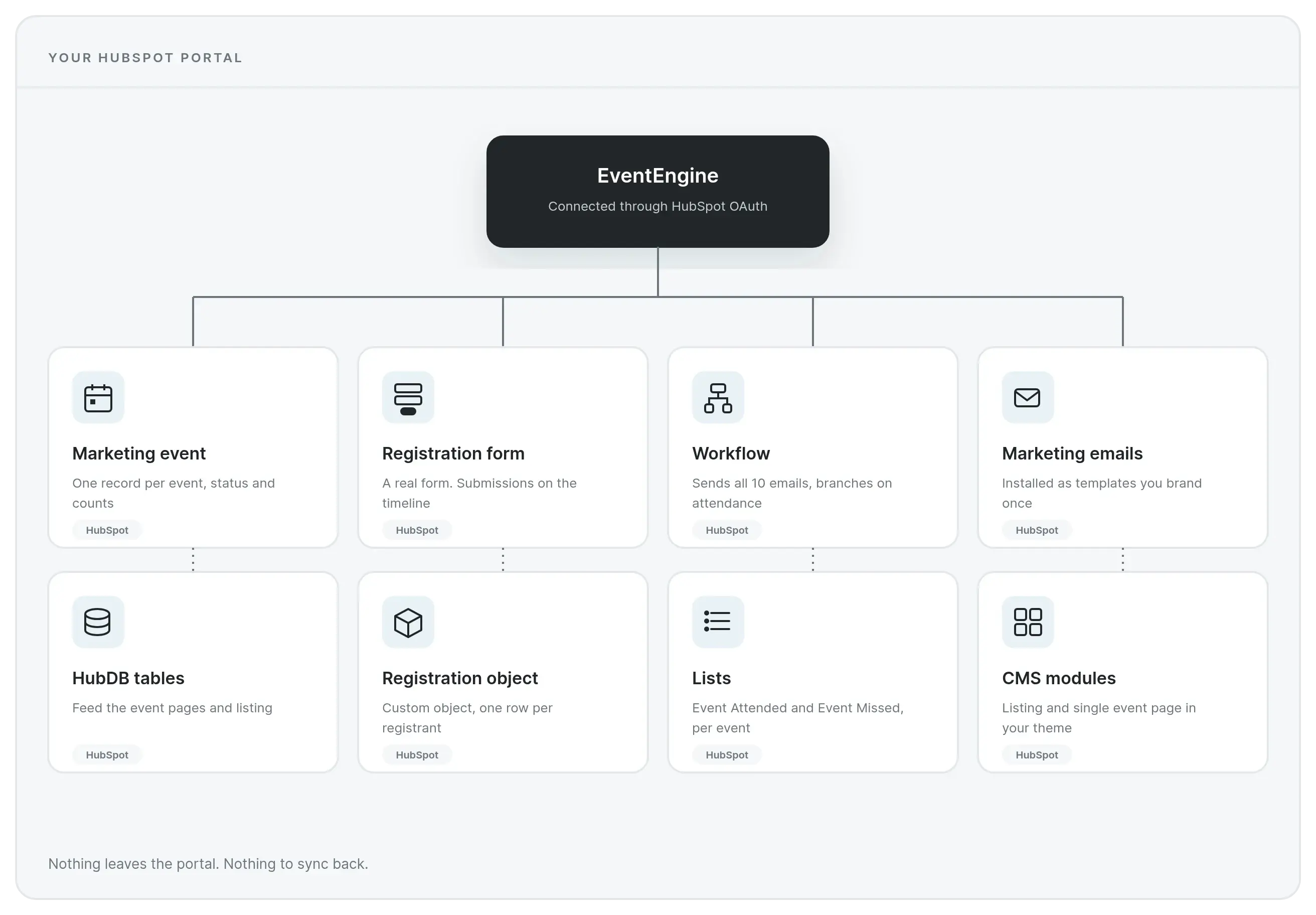Image resolution: width=1316 pixels, height=915 pixels.
Task: Click the Marketing emails envelope icon
Action: [1028, 397]
